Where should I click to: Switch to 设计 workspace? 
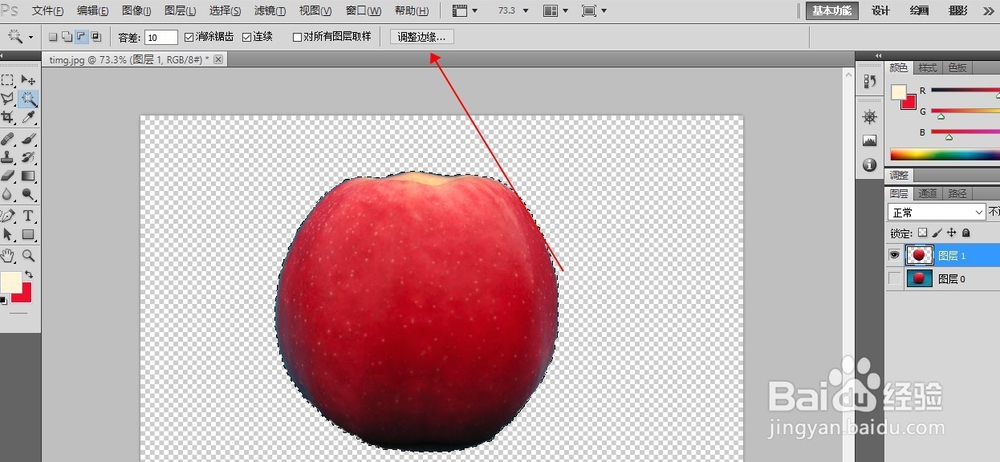tap(881, 11)
